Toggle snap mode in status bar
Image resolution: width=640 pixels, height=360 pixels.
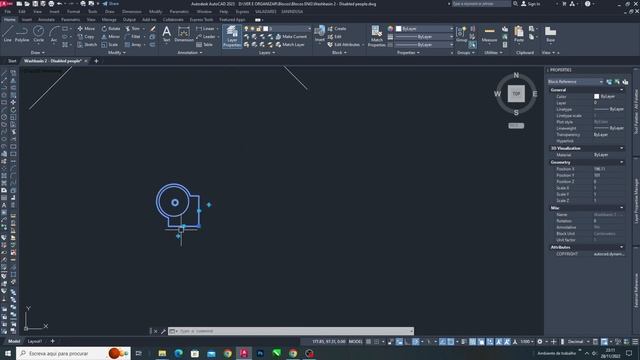[376, 342]
